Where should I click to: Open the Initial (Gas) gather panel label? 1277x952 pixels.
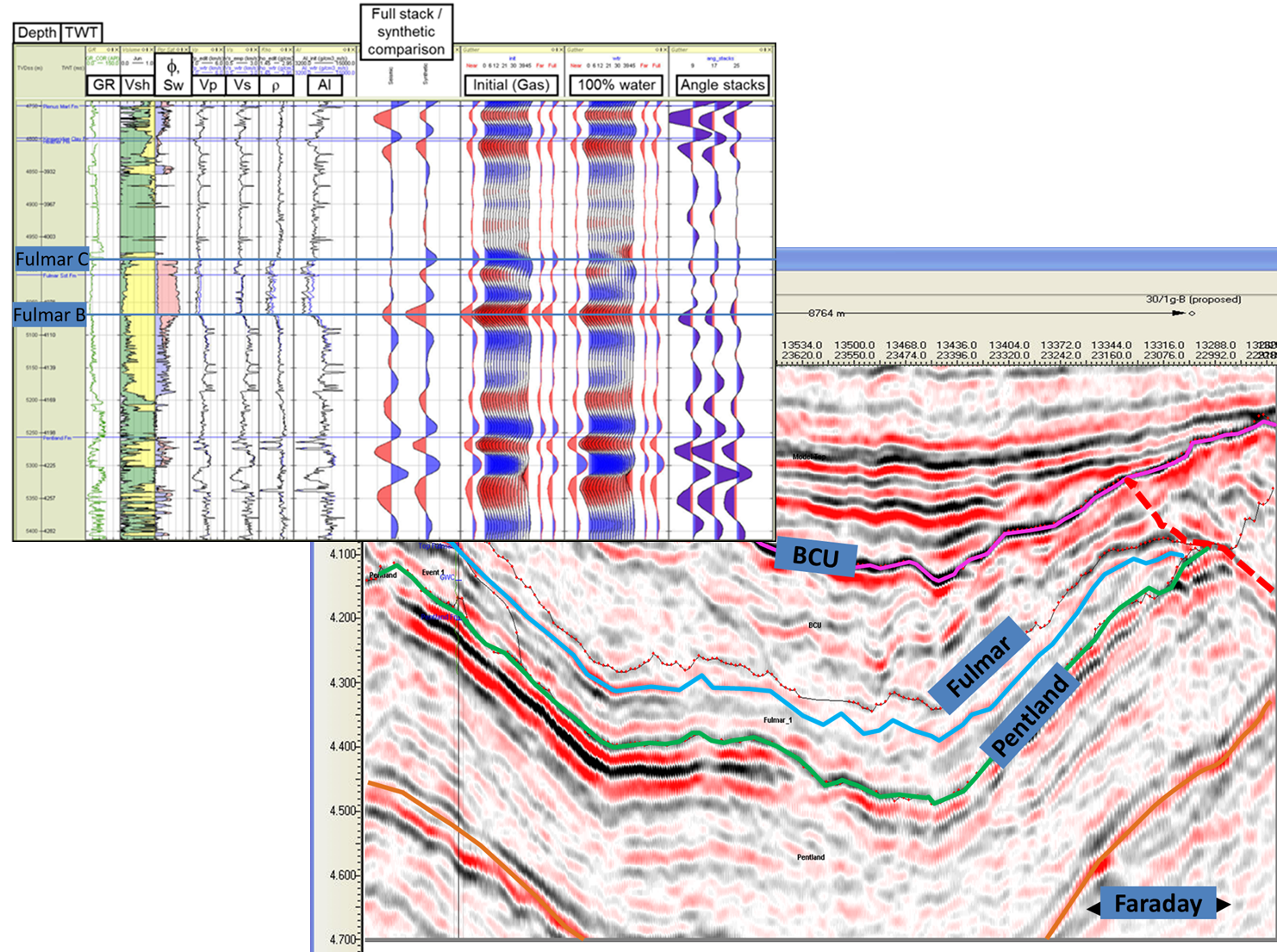[x=511, y=84]
